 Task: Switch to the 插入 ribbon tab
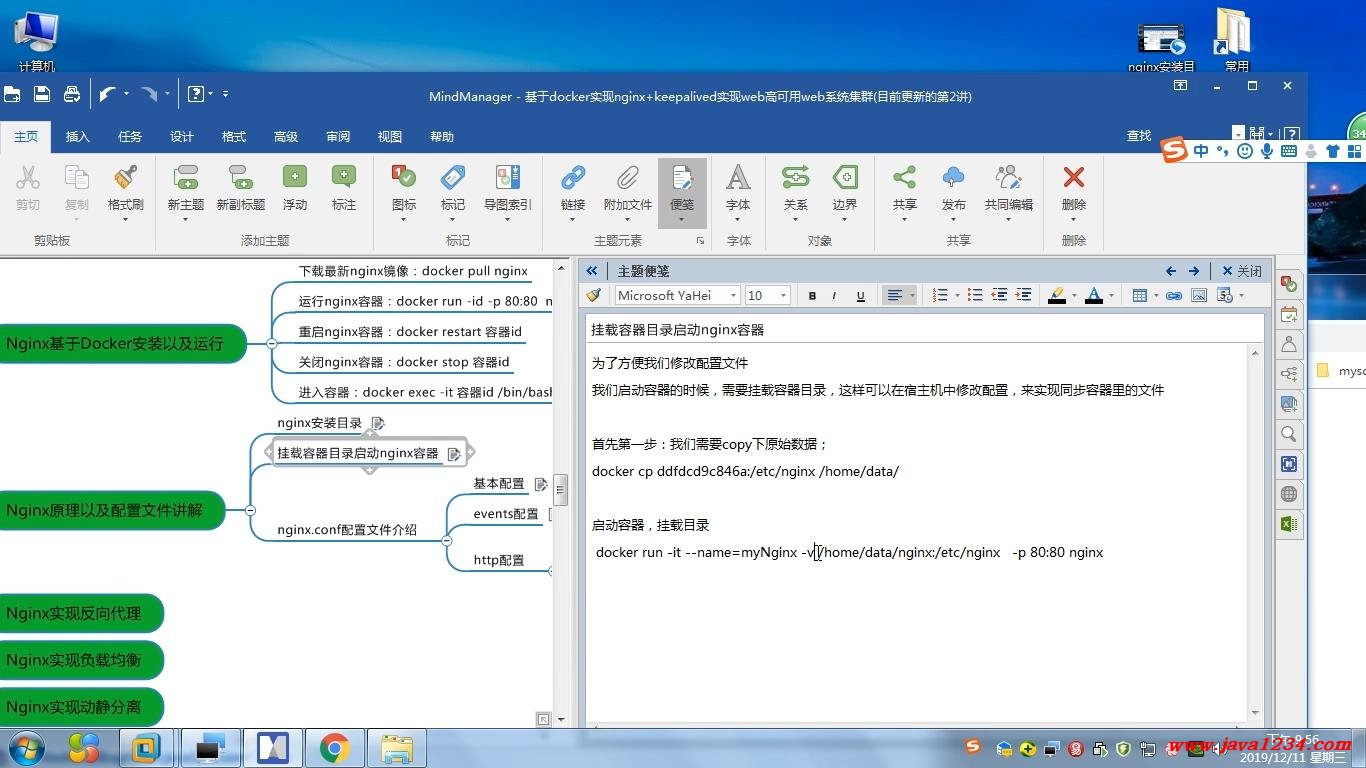[x=78, y=136]
